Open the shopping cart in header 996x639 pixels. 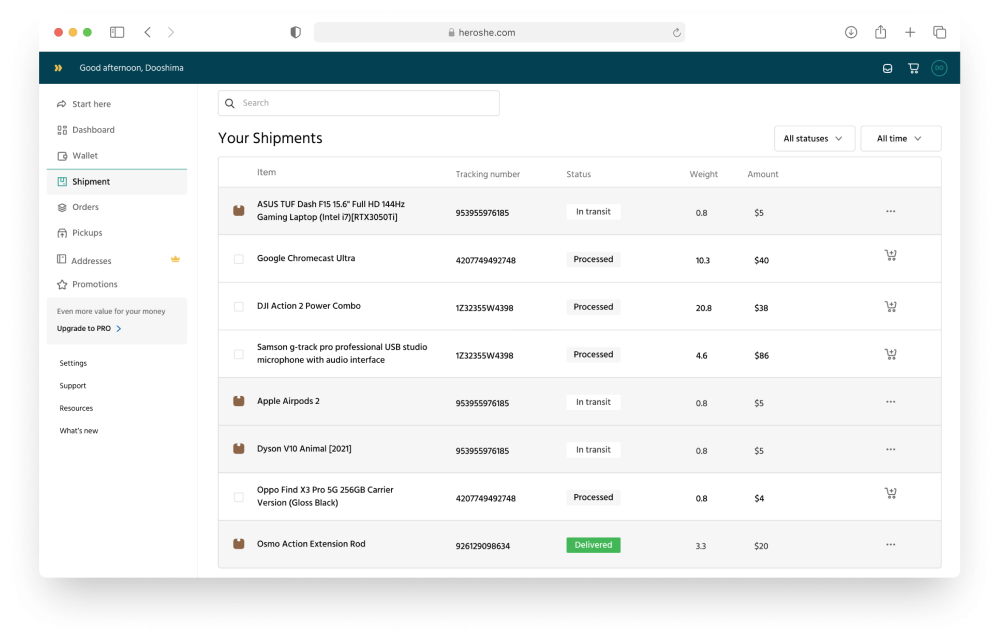[913, 68]
